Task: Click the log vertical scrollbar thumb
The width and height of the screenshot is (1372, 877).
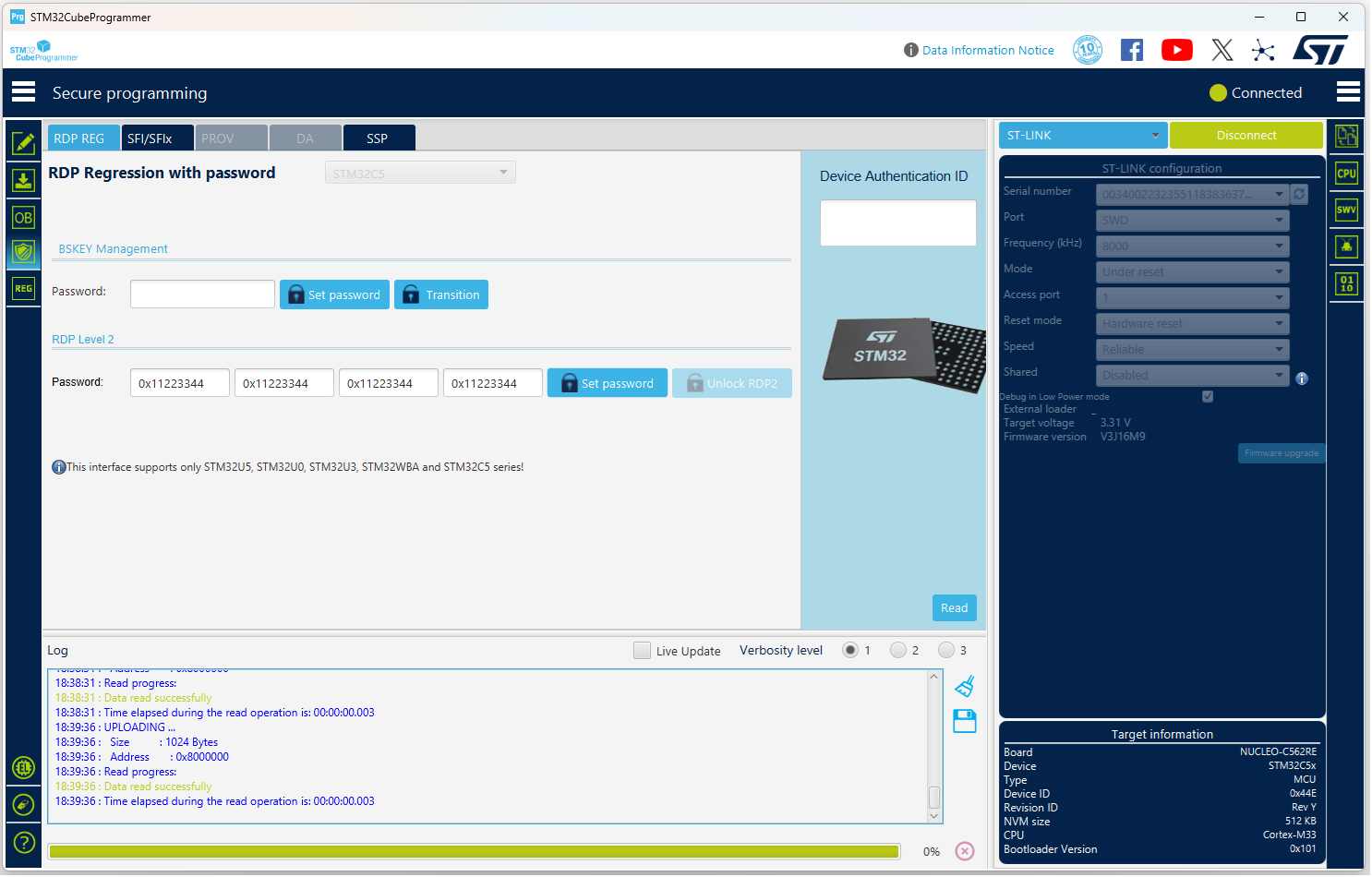Action: tap(934, 797)
